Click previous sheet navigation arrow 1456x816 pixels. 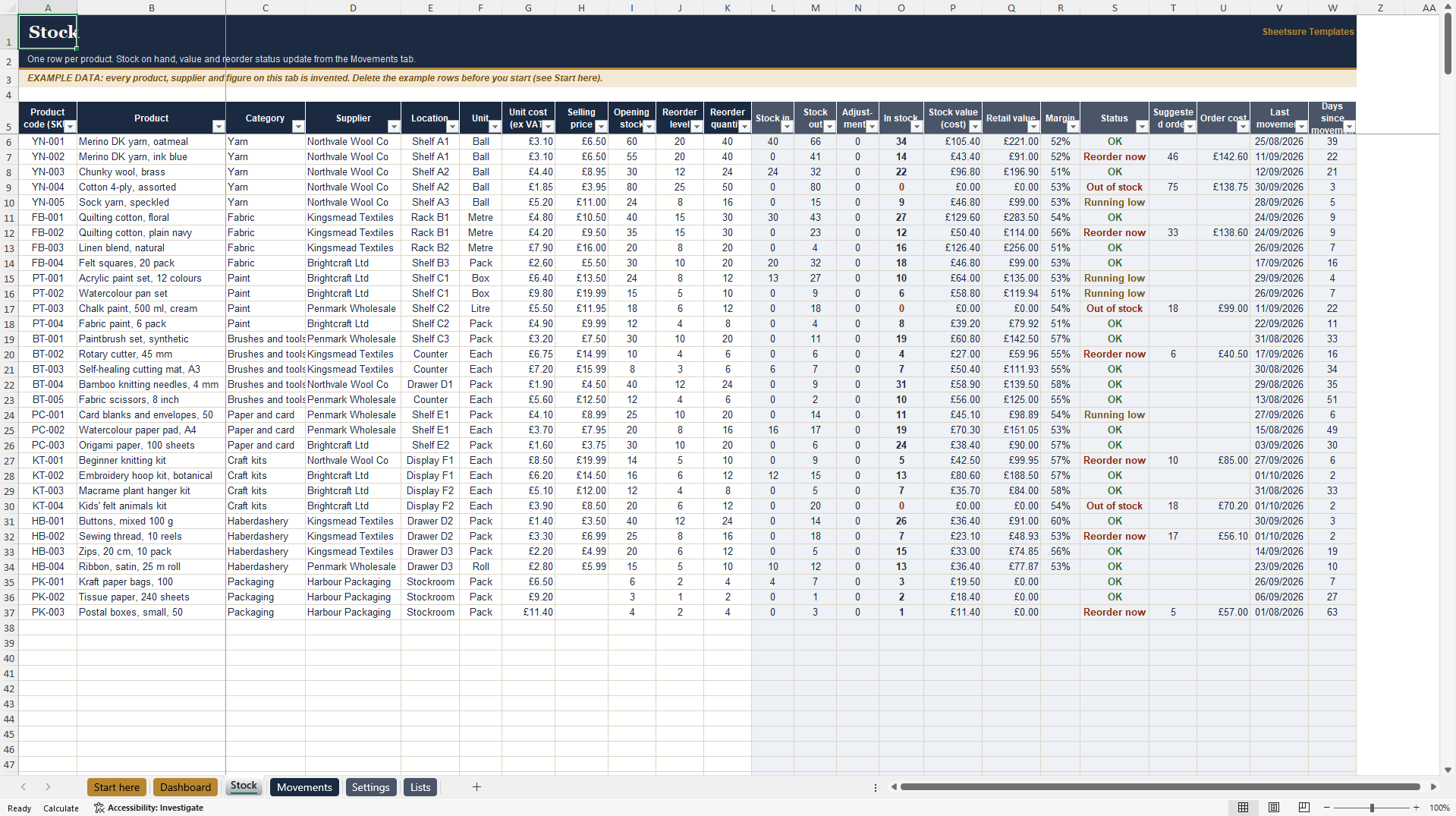24,787
